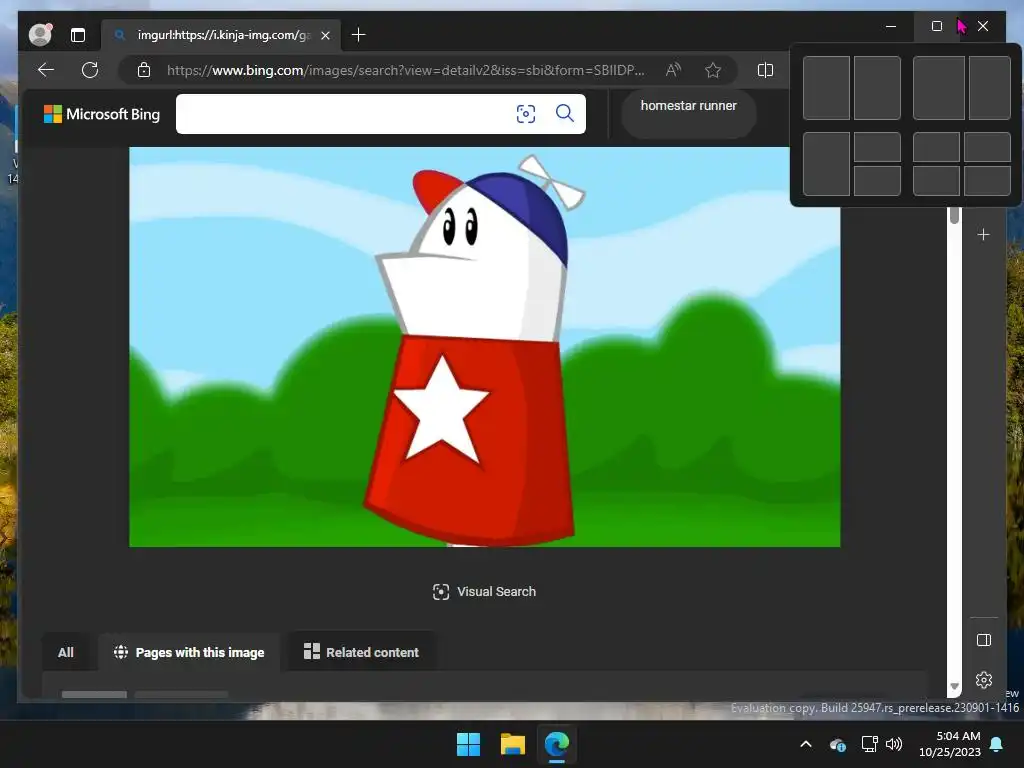Select the homestar runner suggestion chip
1024x768 pixels.
click(x=689, y=114)
